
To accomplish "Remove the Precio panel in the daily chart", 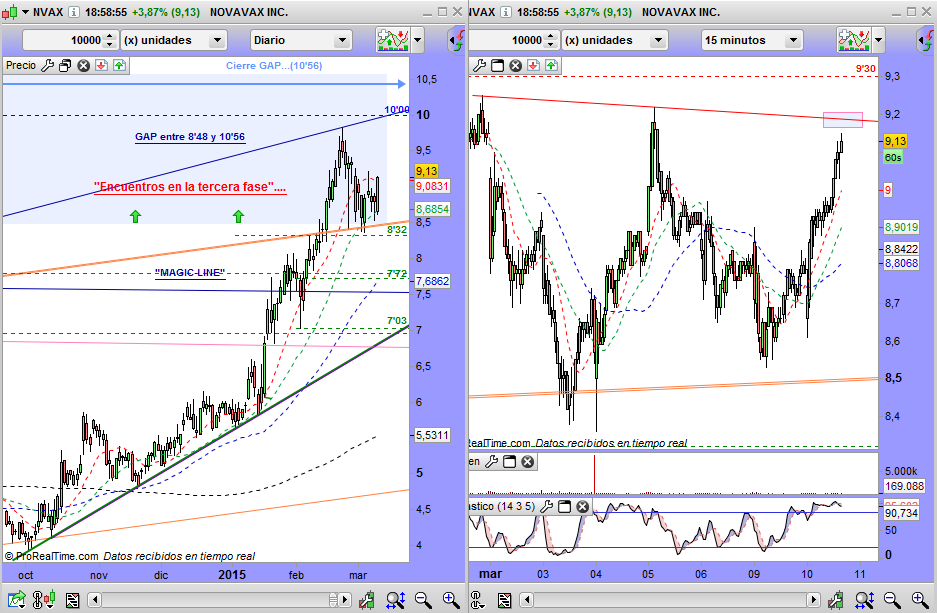I will click(84, 66).
